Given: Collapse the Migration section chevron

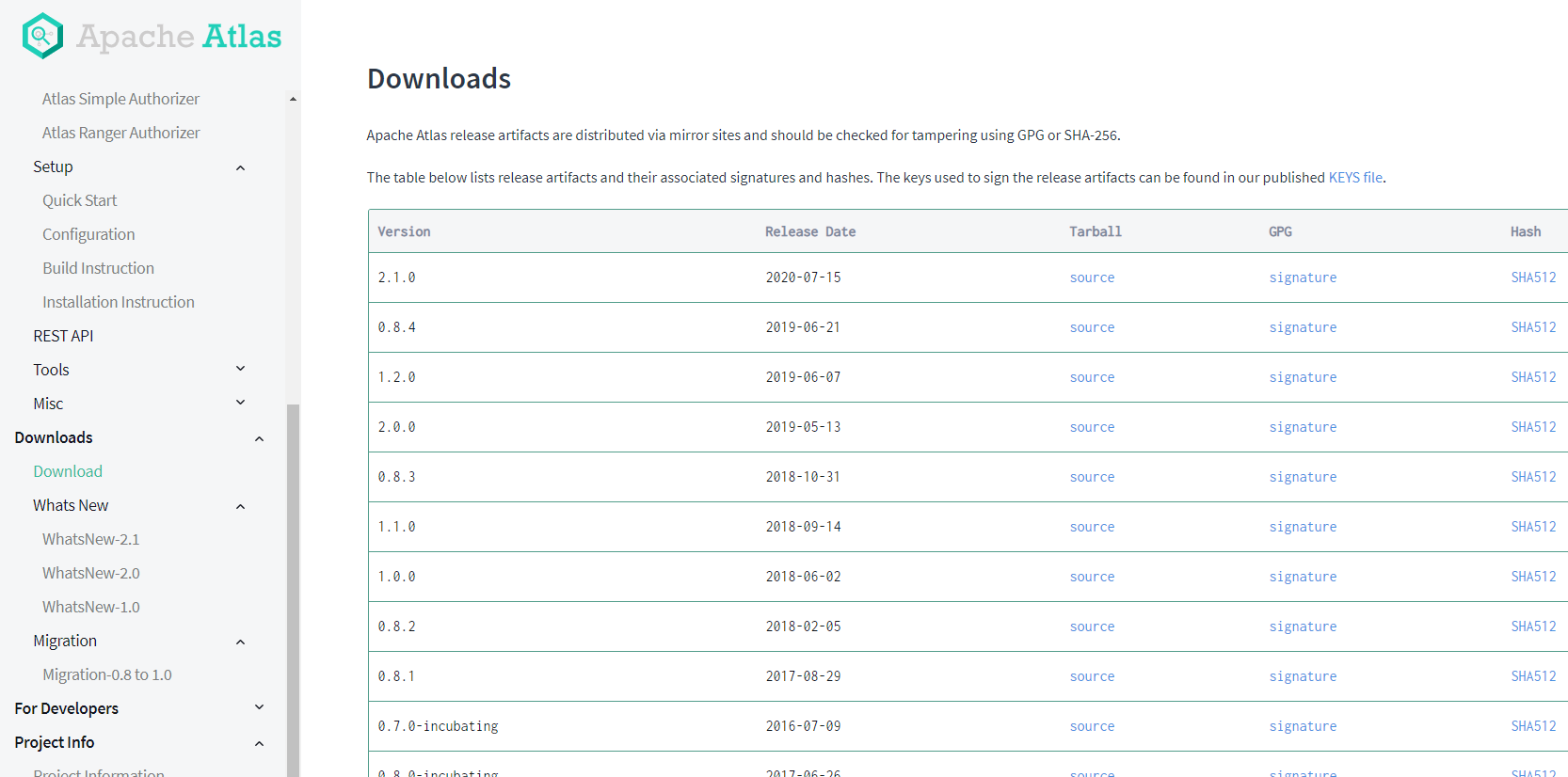Looking at the screenshot, I should click(x=240, y=642).
